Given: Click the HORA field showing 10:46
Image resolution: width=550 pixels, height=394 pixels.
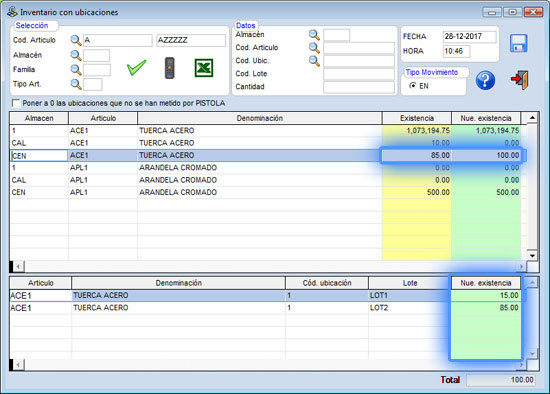Looking at the screenshot, I should point(457,51).
